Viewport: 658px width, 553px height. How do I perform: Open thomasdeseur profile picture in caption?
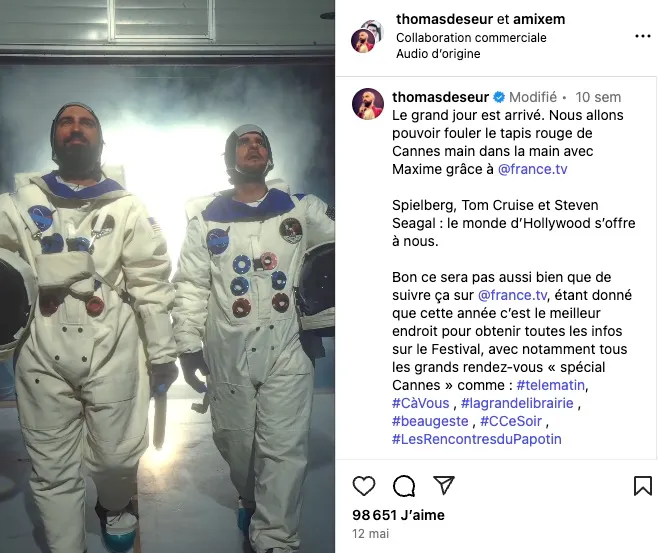coord(368,104)
